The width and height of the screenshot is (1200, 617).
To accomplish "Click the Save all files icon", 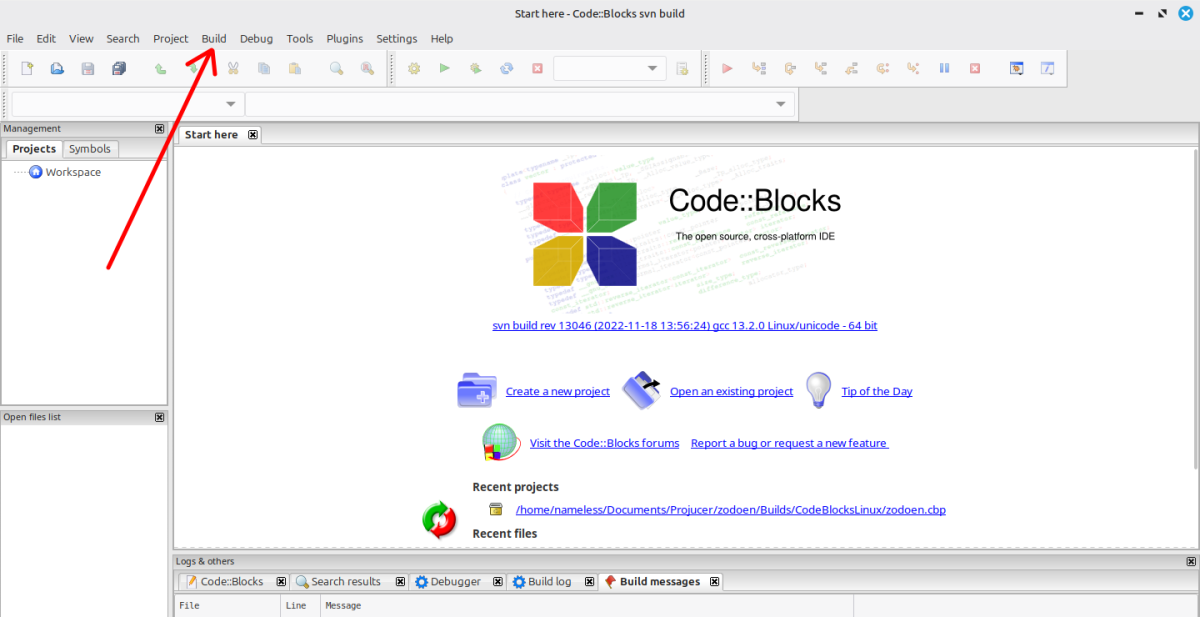I will click(119, 69).
